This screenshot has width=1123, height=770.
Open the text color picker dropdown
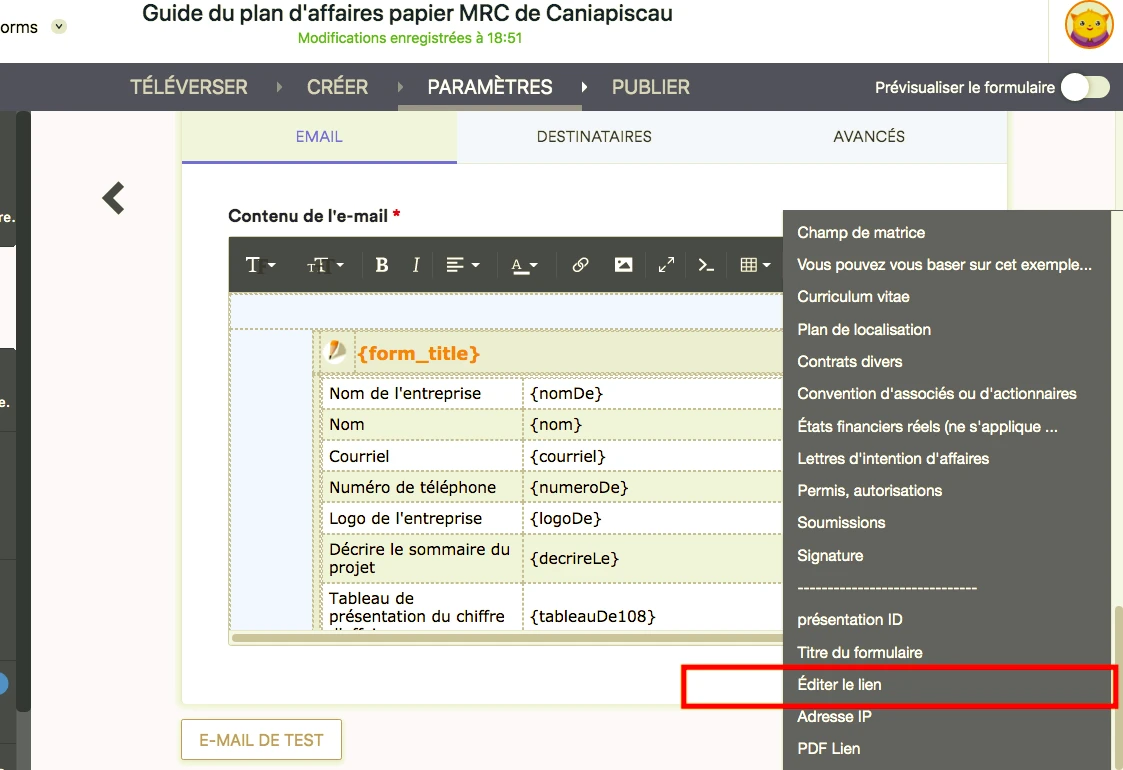pos(524,265)
